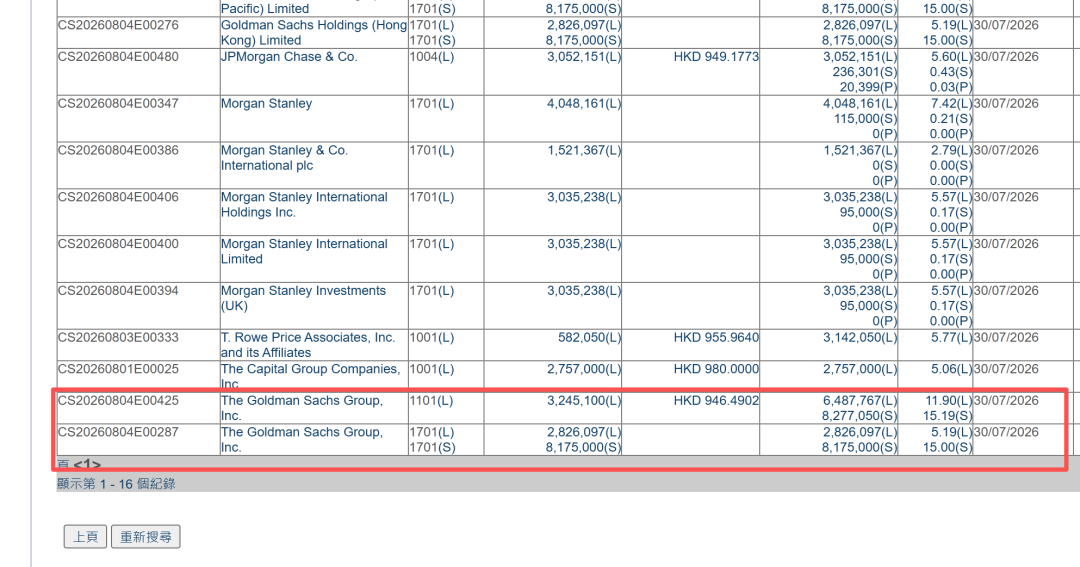The width and height of the screenshot is (1080, 567).
Task: Select Morgan Stanley name in row E00347
Action: pos(267,103)
